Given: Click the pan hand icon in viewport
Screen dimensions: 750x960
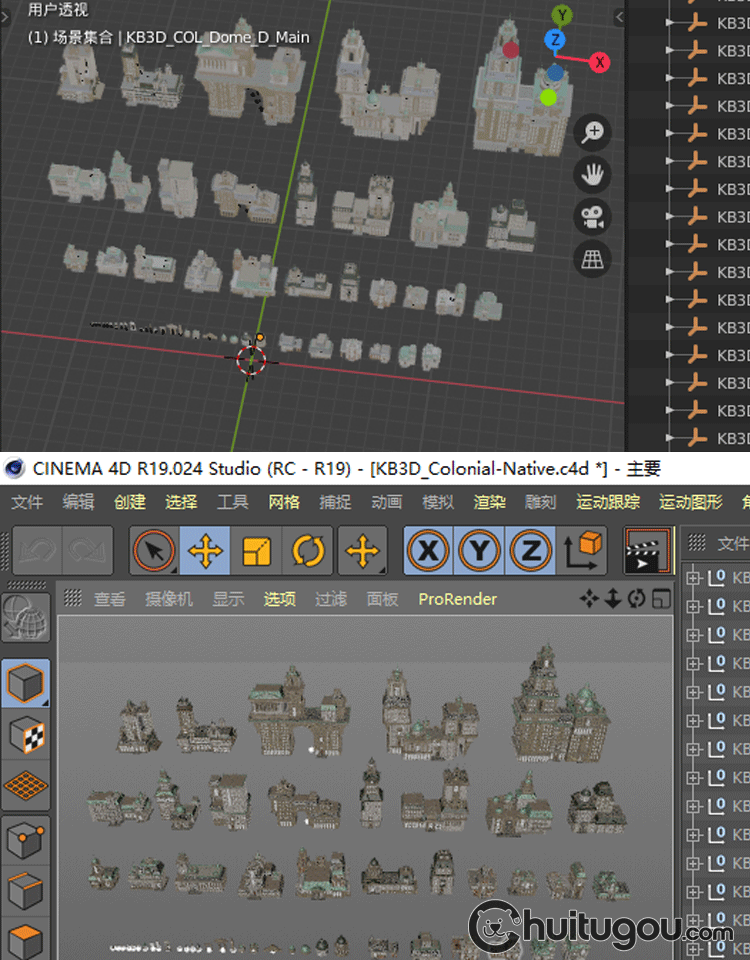Looking at the screenshot, I should click(x=593, y=174).
